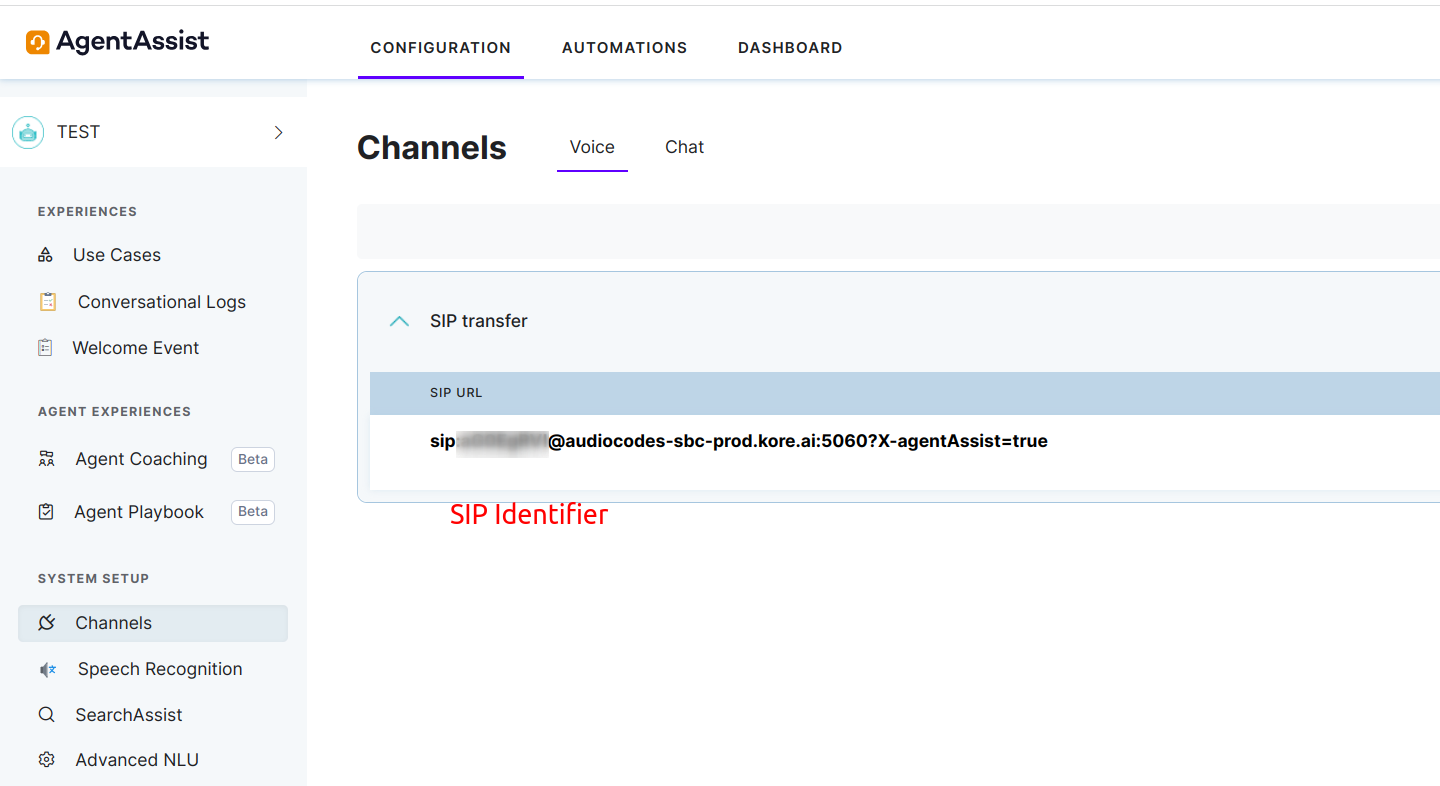Click the Use Cases shapes icon

pos(45,255)
